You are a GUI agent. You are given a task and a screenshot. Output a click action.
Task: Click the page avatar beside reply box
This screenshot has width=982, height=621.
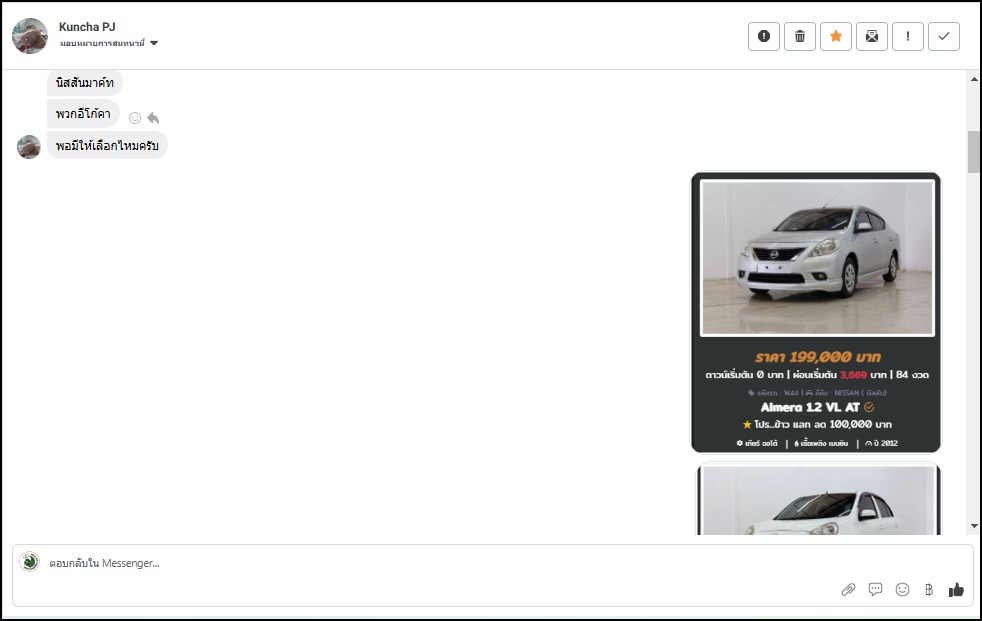29,562
